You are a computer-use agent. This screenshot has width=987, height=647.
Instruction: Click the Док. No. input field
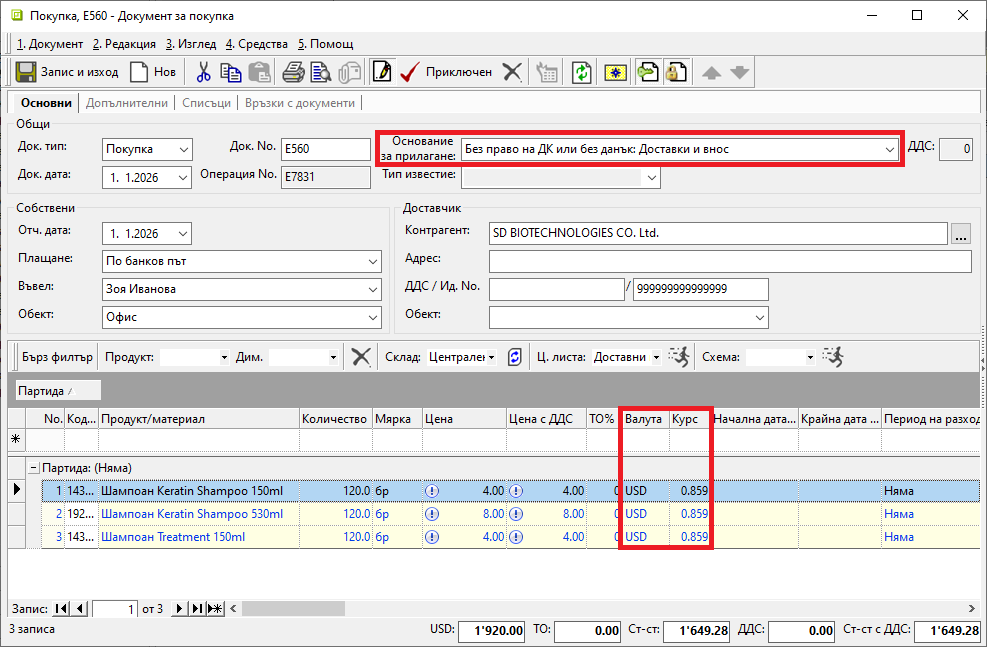click(x=326, y=149)
